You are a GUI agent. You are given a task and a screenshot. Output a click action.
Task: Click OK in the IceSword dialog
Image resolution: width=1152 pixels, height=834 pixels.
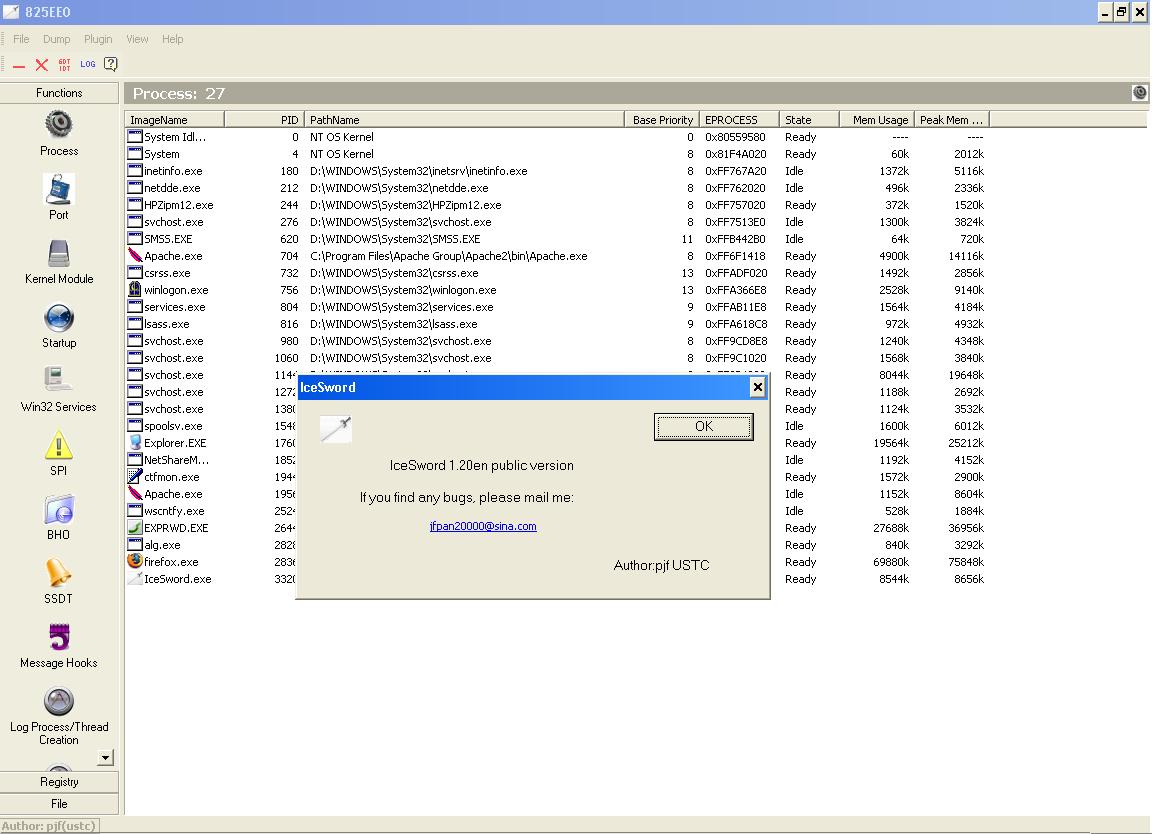(703, 426)
